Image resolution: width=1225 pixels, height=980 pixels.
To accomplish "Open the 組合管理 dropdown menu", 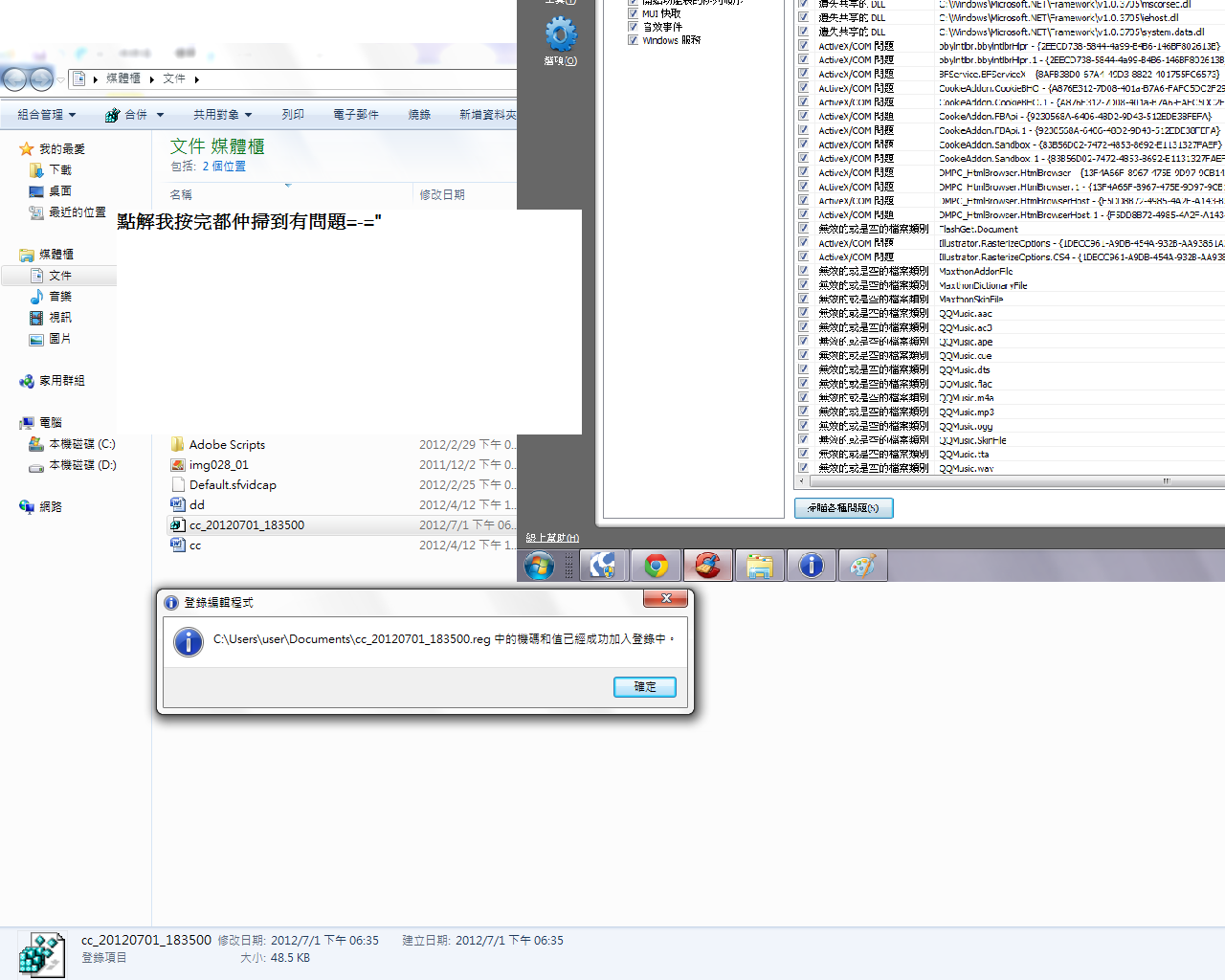I will coord(46,115).
